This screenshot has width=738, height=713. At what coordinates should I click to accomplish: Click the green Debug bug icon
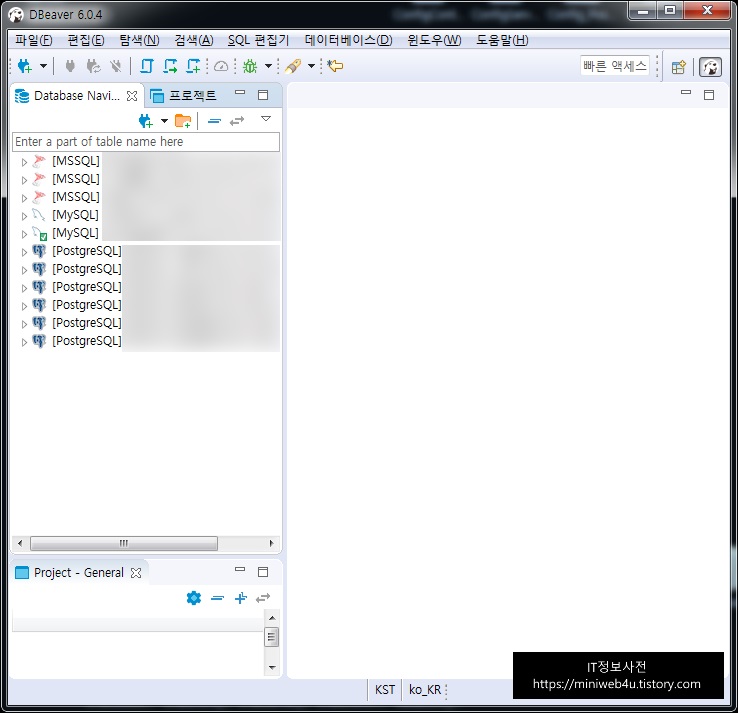[250, 66]
